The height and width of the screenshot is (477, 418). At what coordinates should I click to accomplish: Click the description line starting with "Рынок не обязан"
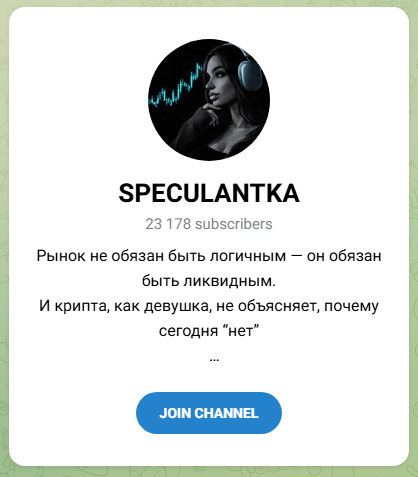[x=209, y=256]
